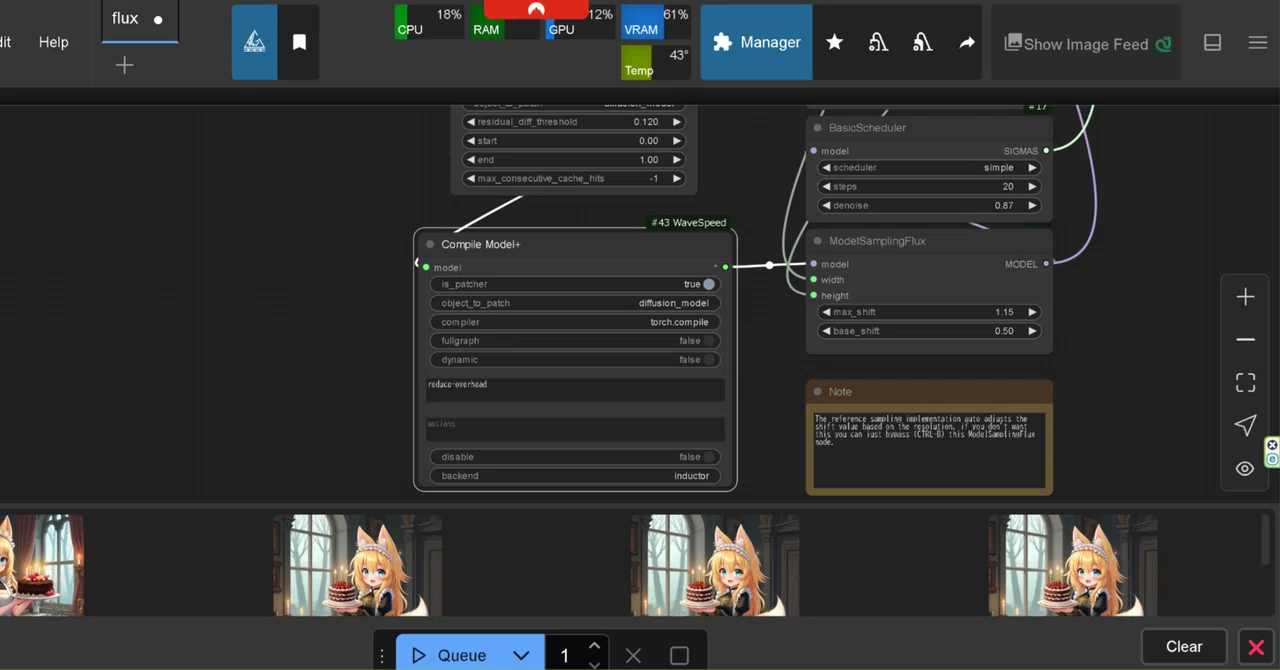Screen dimensions: 1280x670
Task: Increase start value with right arrow
Action: point(677,141)
